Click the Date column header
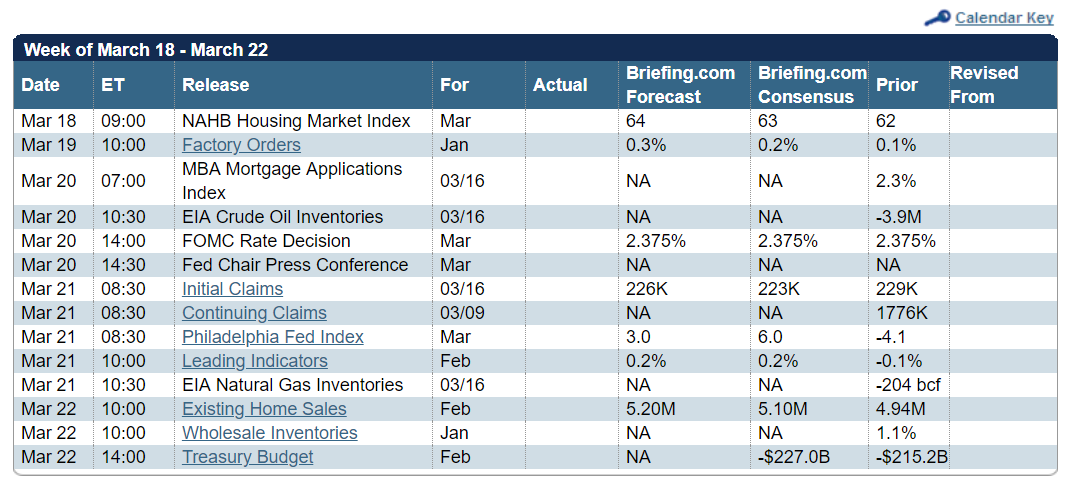The height and width of the screenshot is (494, 1074). [x=41, y=85]
